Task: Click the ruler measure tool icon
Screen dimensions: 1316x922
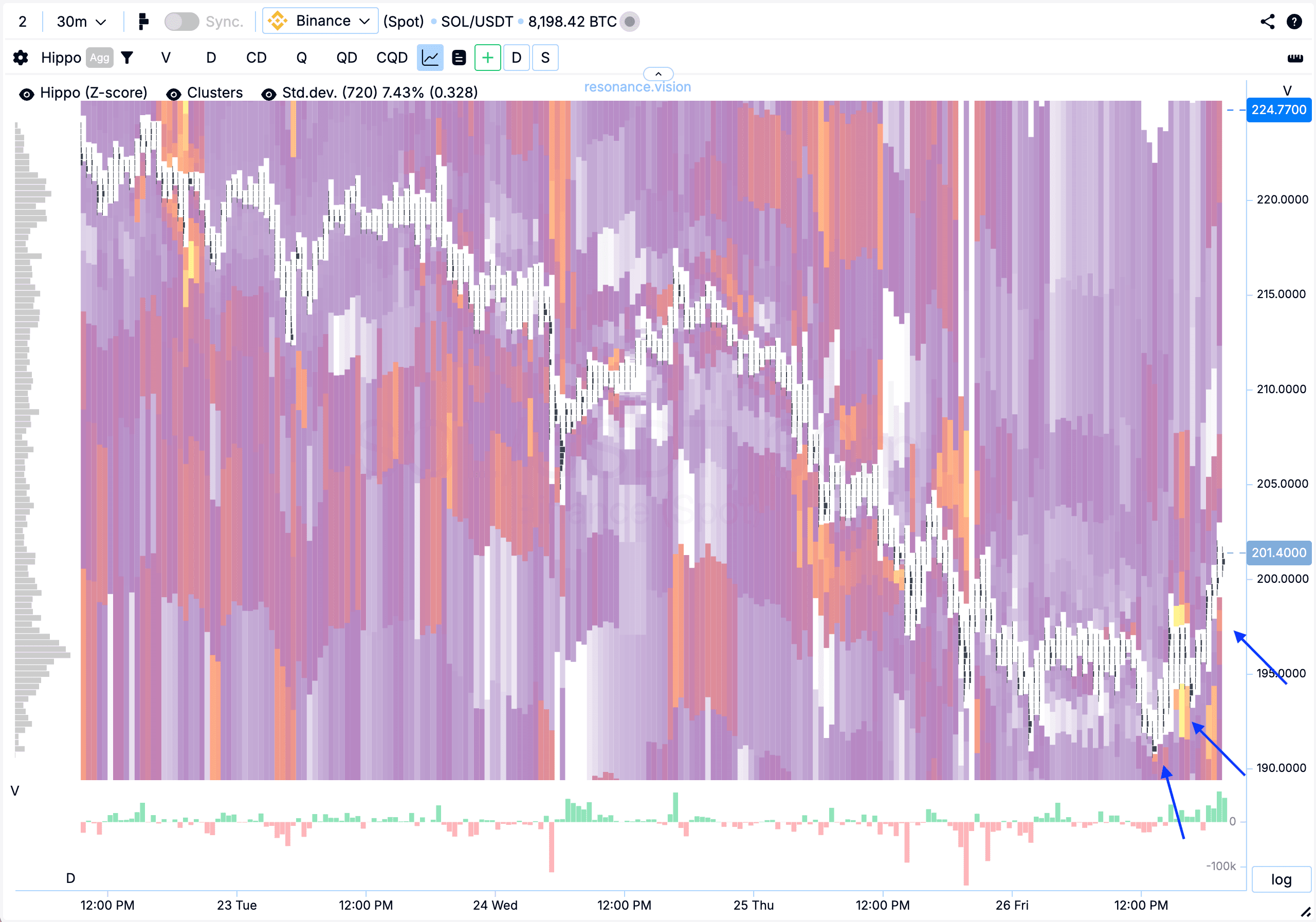Action: (1295, 58)
